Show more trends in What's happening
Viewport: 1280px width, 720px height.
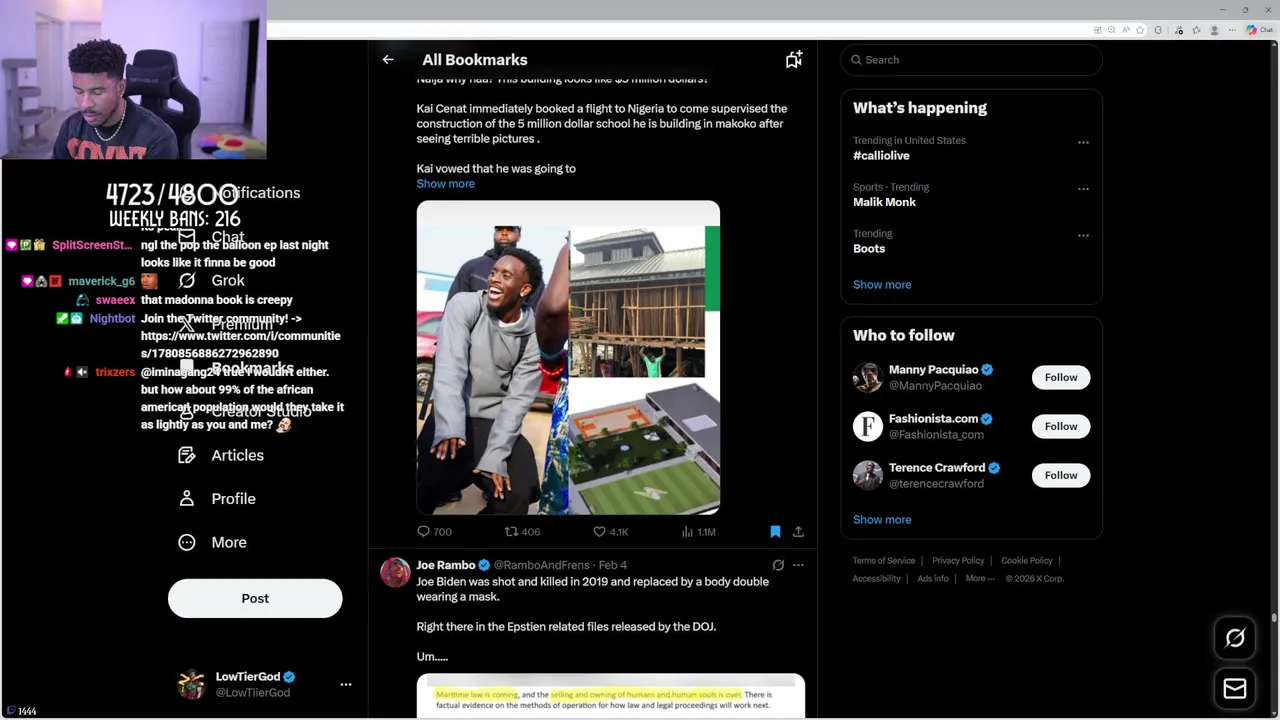coord(882,285)
